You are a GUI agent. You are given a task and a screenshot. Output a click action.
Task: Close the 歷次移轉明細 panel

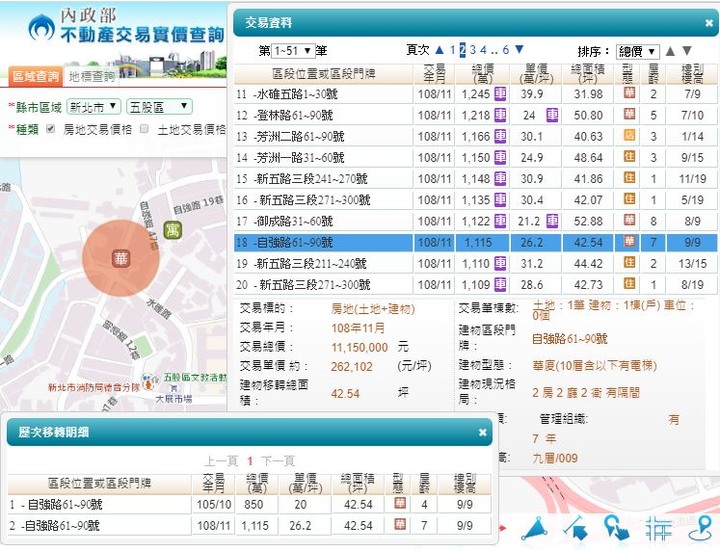point(482,432)
